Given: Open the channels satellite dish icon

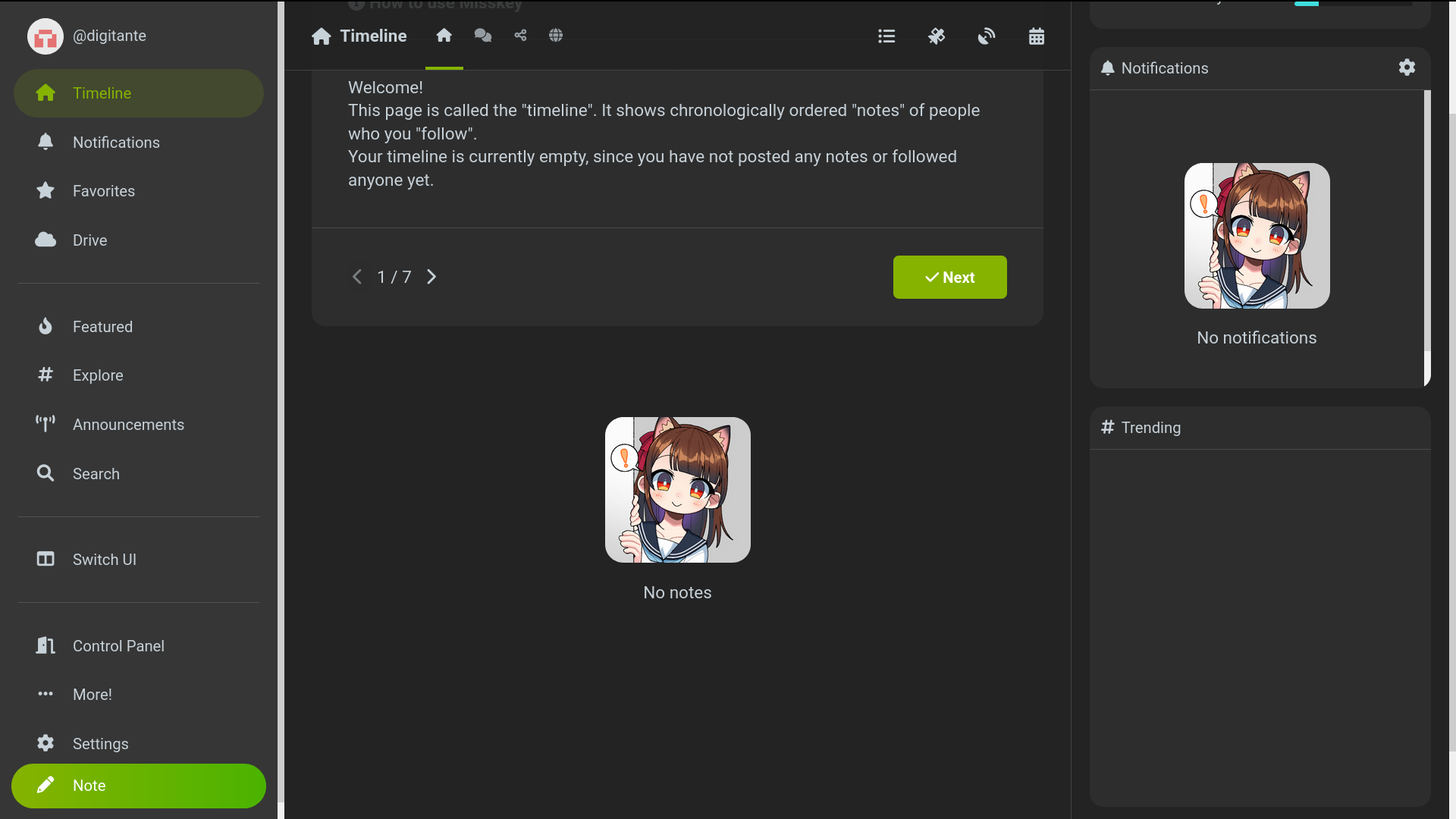Looking at the screenshot, I should pos(987,36).
